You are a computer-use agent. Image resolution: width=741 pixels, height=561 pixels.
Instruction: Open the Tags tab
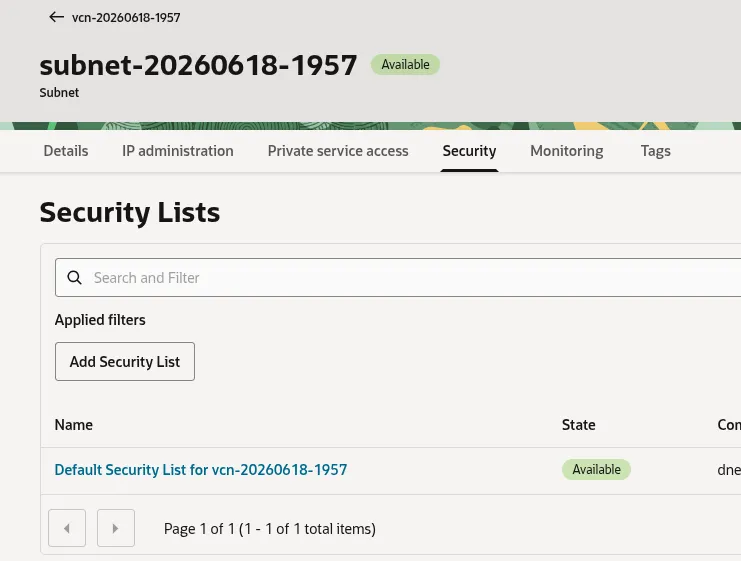(x=655, y=151)
